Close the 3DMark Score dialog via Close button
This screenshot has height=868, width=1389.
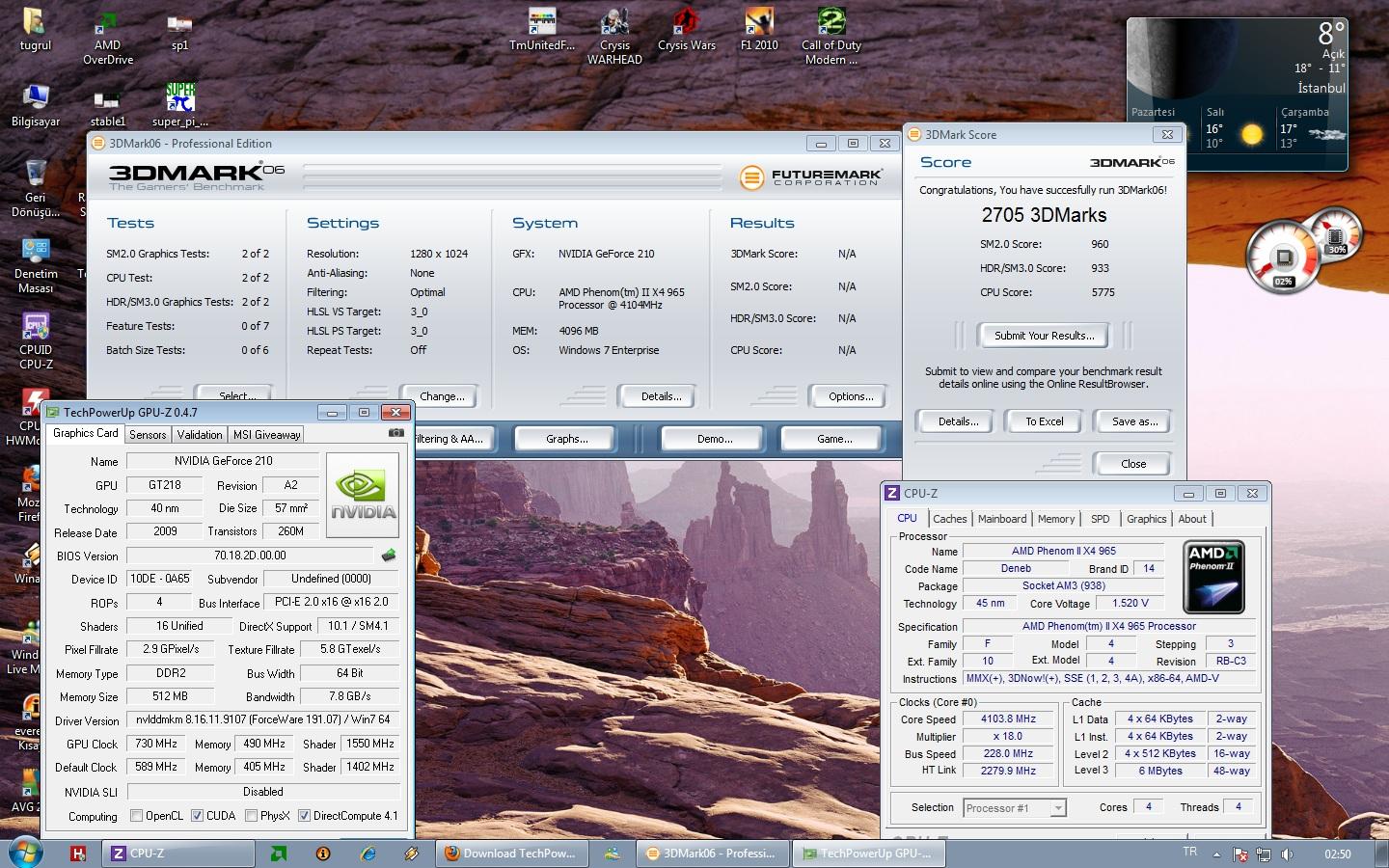click(1133, 464)
